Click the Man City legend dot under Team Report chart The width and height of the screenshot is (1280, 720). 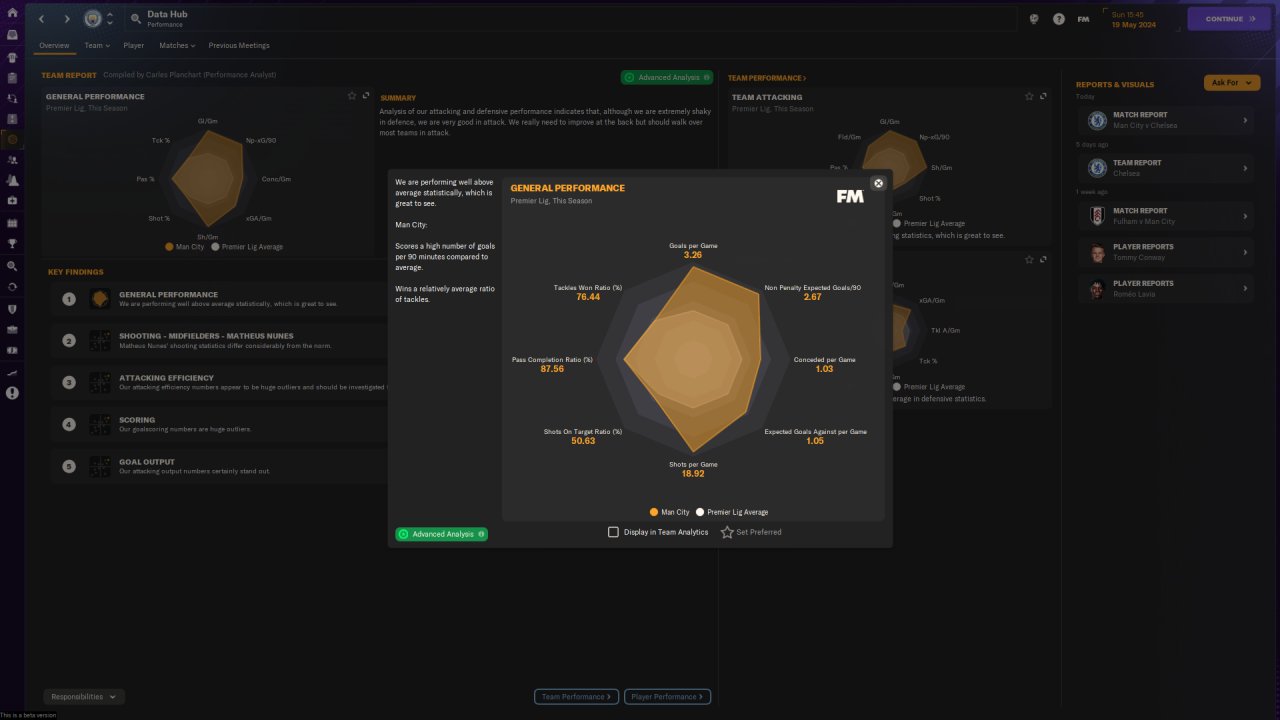pos(171,246)
